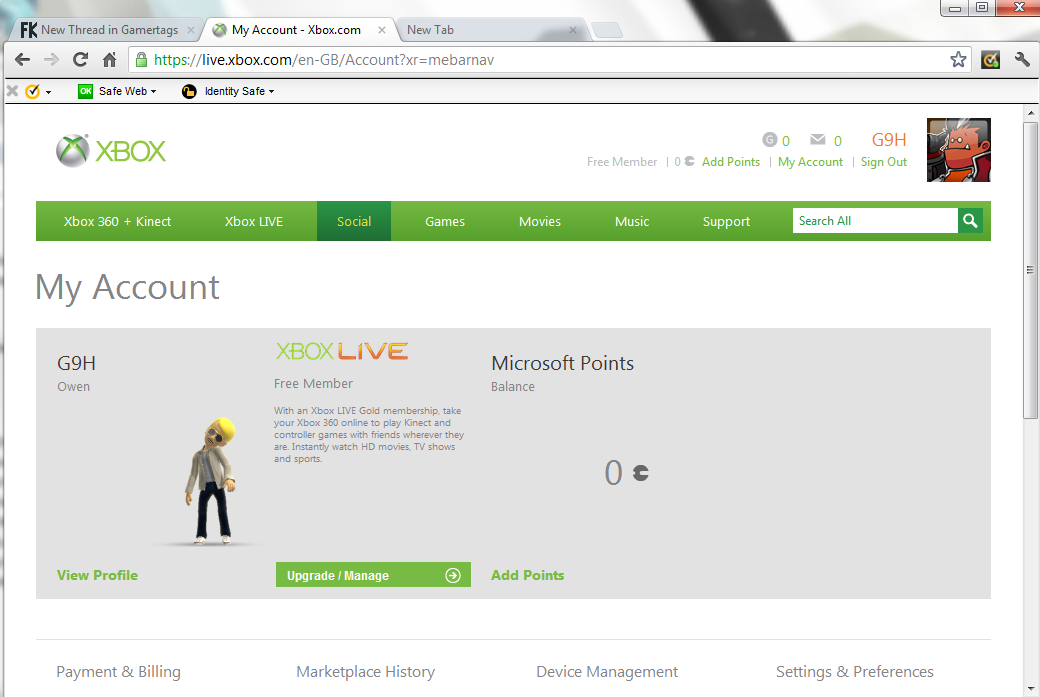Click the green padlock security icon
This screenshot has width=1040, height=697.
pyautogui.click(x=141, y=60)
